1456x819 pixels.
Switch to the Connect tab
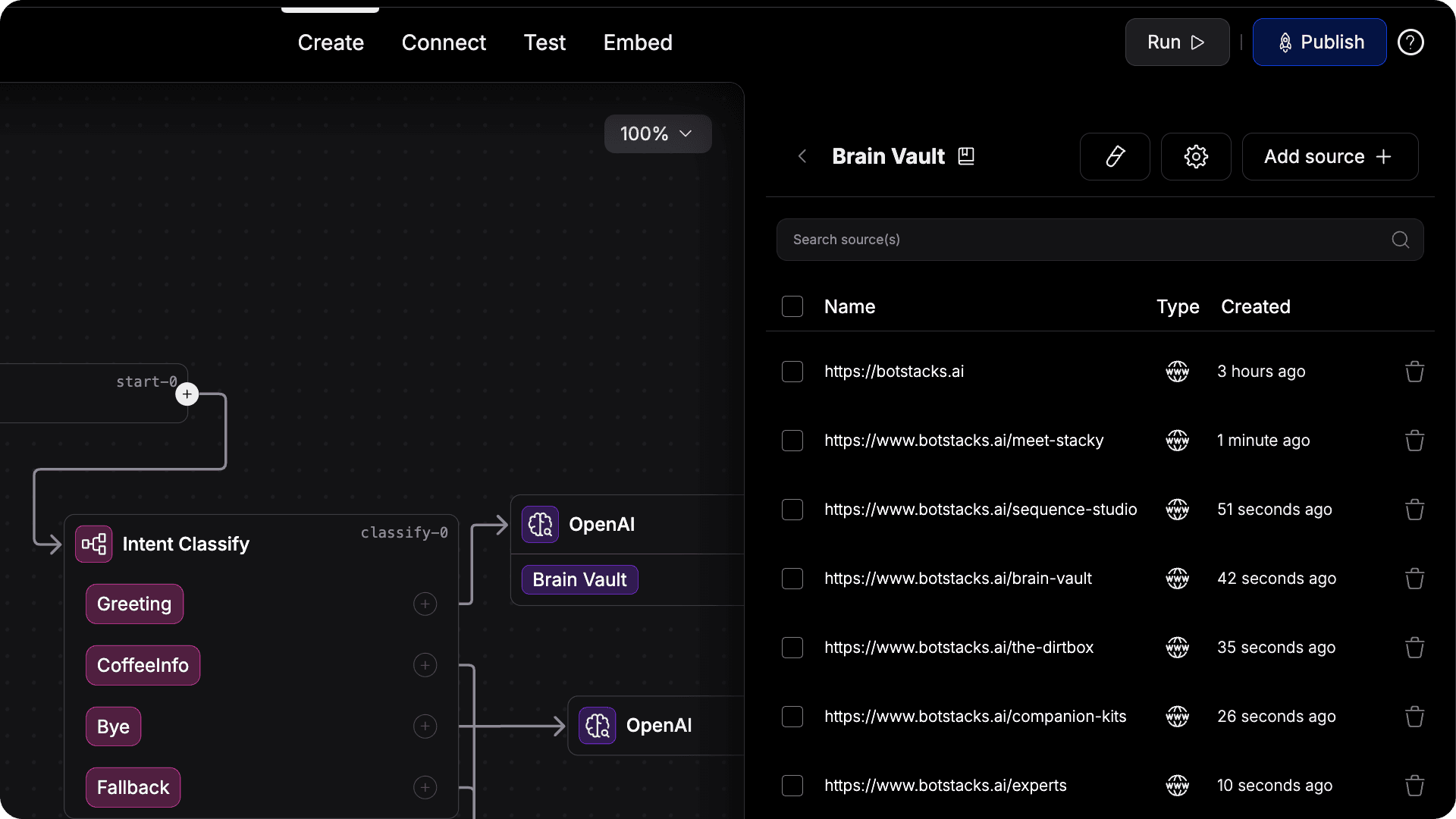tap(444, 42)
